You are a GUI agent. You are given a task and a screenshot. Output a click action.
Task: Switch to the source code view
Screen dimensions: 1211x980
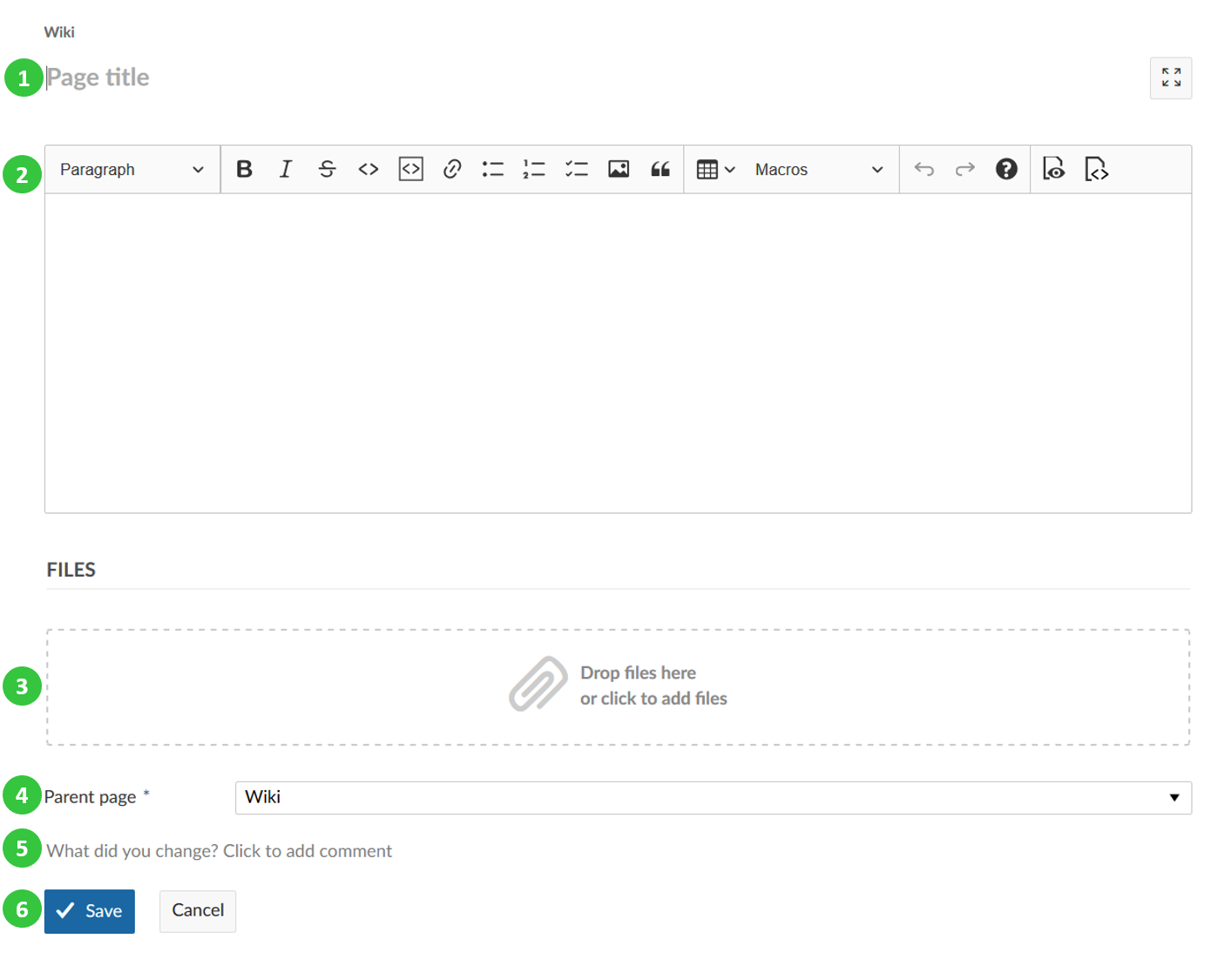coord(1096,169)
